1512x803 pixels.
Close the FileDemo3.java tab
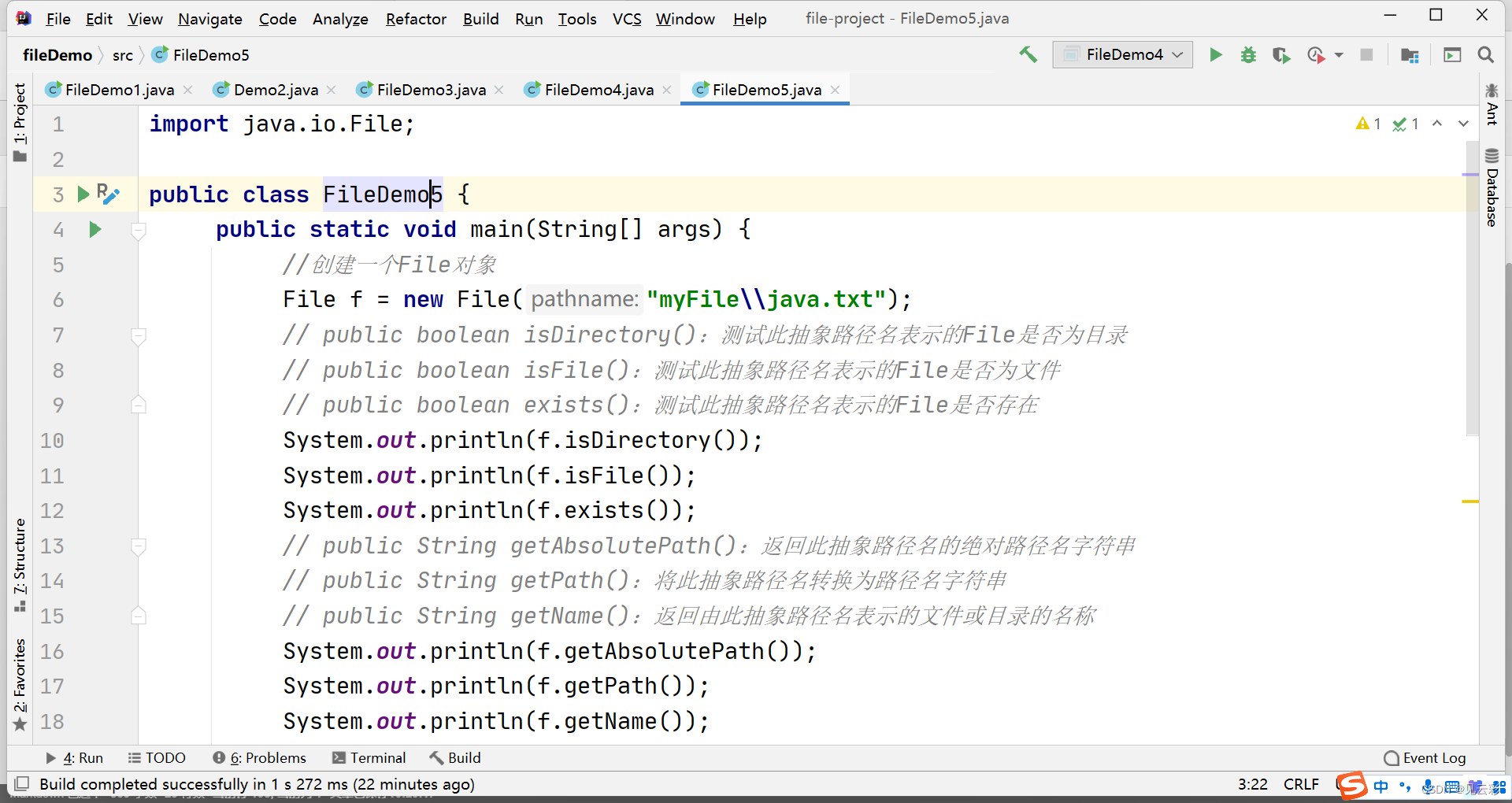pyautogui.click(x=498, y=90)
